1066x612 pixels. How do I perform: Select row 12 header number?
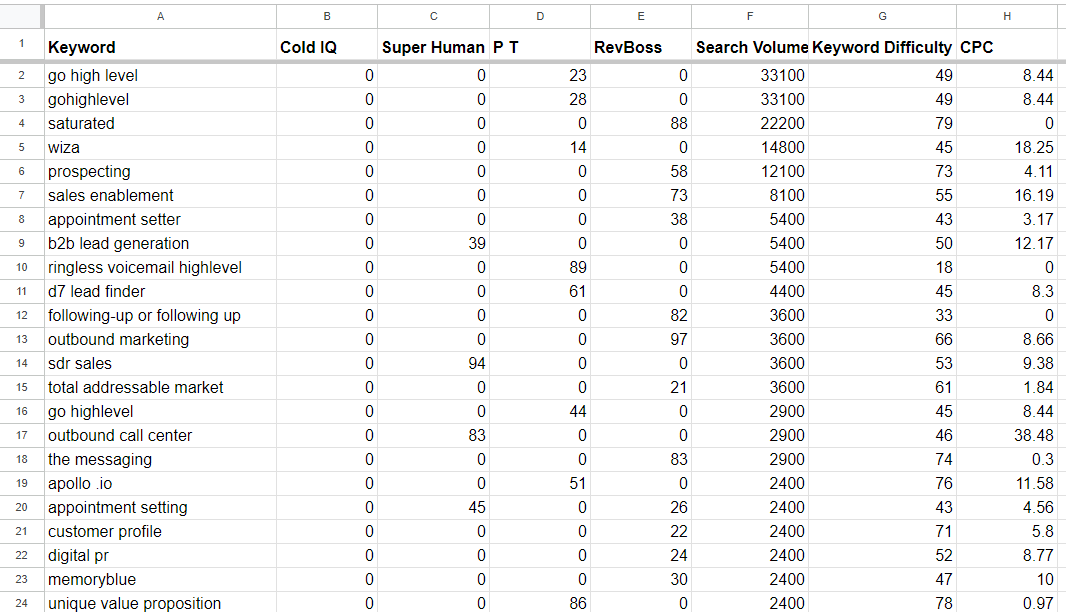(x=22, y=316)
